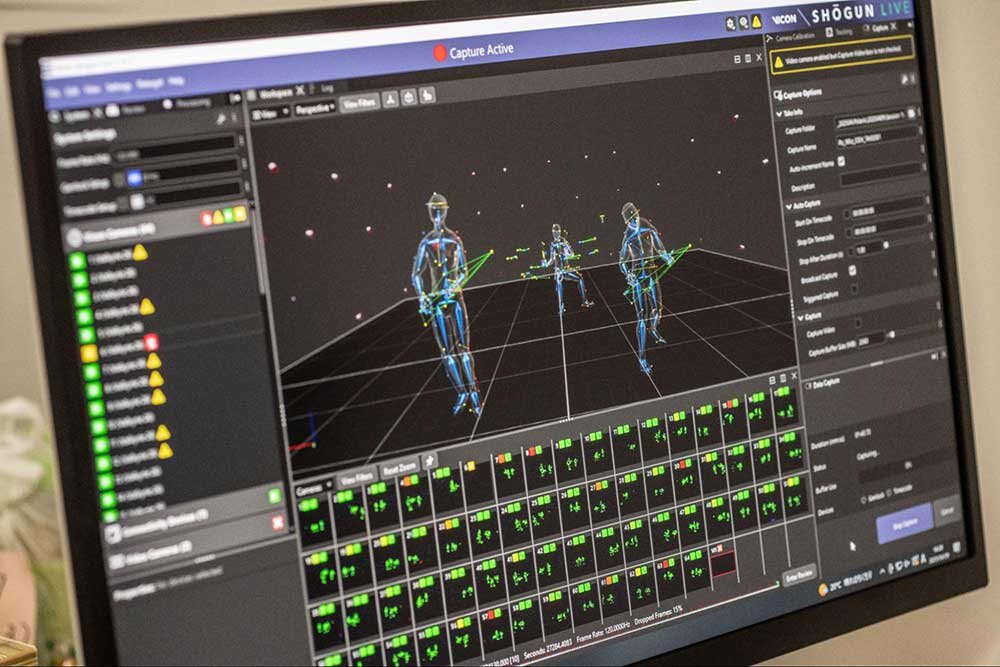Click the Reset Zoom button
The height and width of the screenshot is (667, 1000).
(400, 469)
